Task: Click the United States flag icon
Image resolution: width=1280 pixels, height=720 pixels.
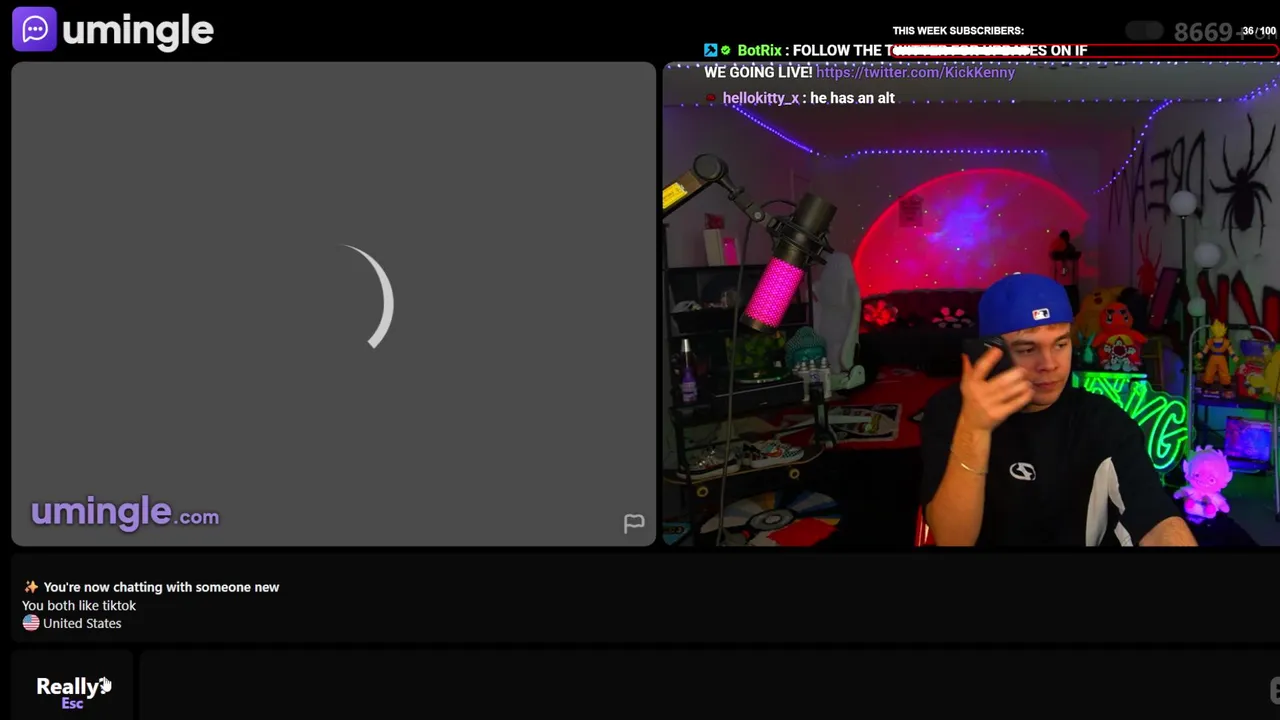Action: click(31, 623)
